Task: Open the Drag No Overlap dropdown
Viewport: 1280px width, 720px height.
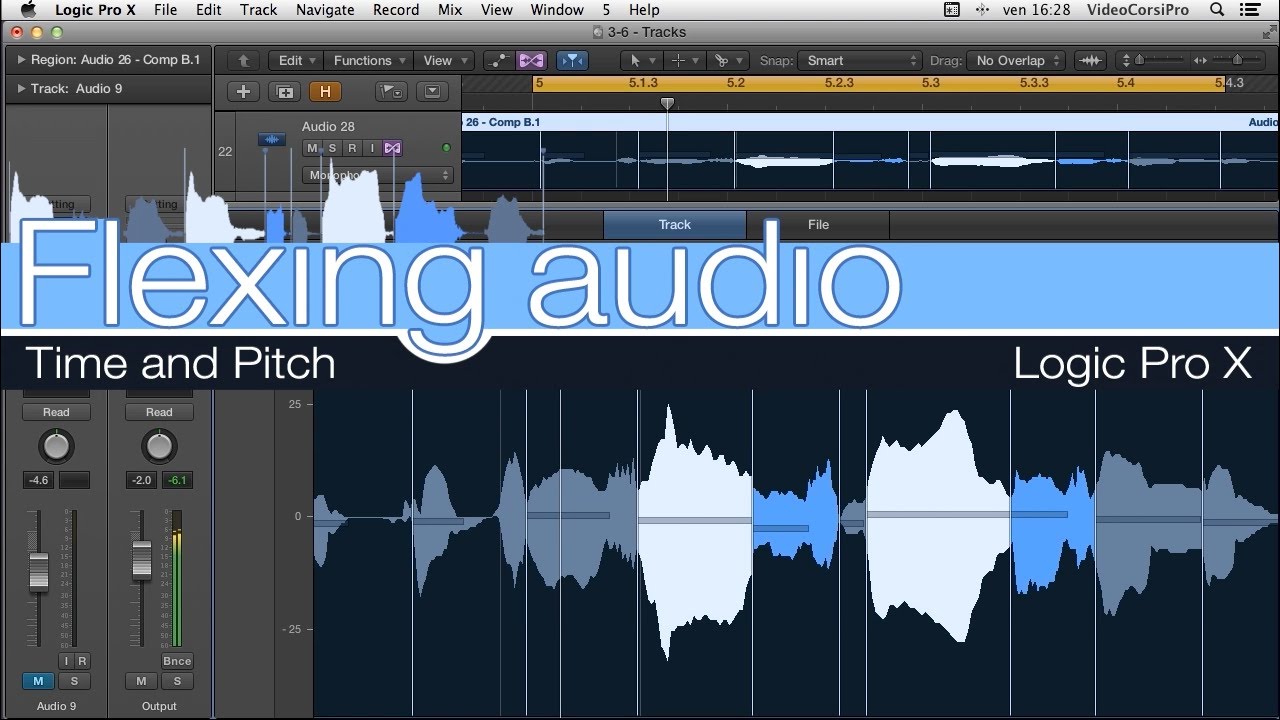Action: point(1016,60)
